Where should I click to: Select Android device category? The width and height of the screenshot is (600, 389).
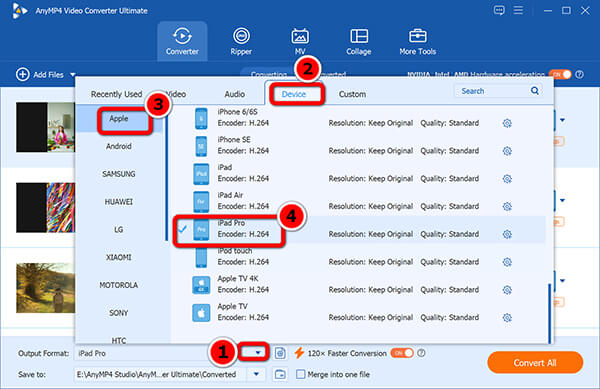point(119,146)
